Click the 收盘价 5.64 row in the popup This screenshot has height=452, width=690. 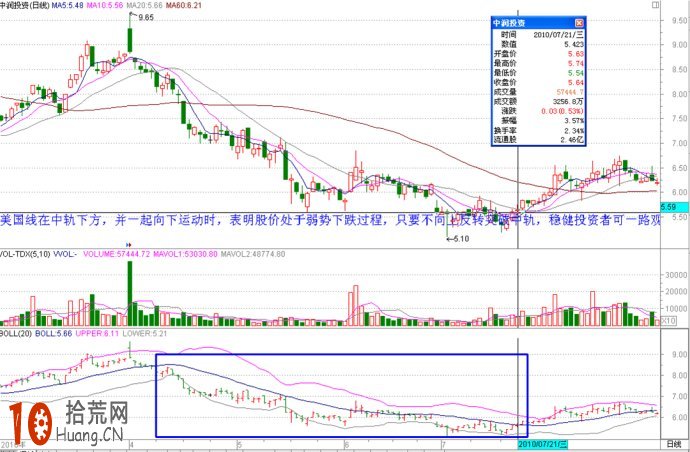(x=538, y=82)
